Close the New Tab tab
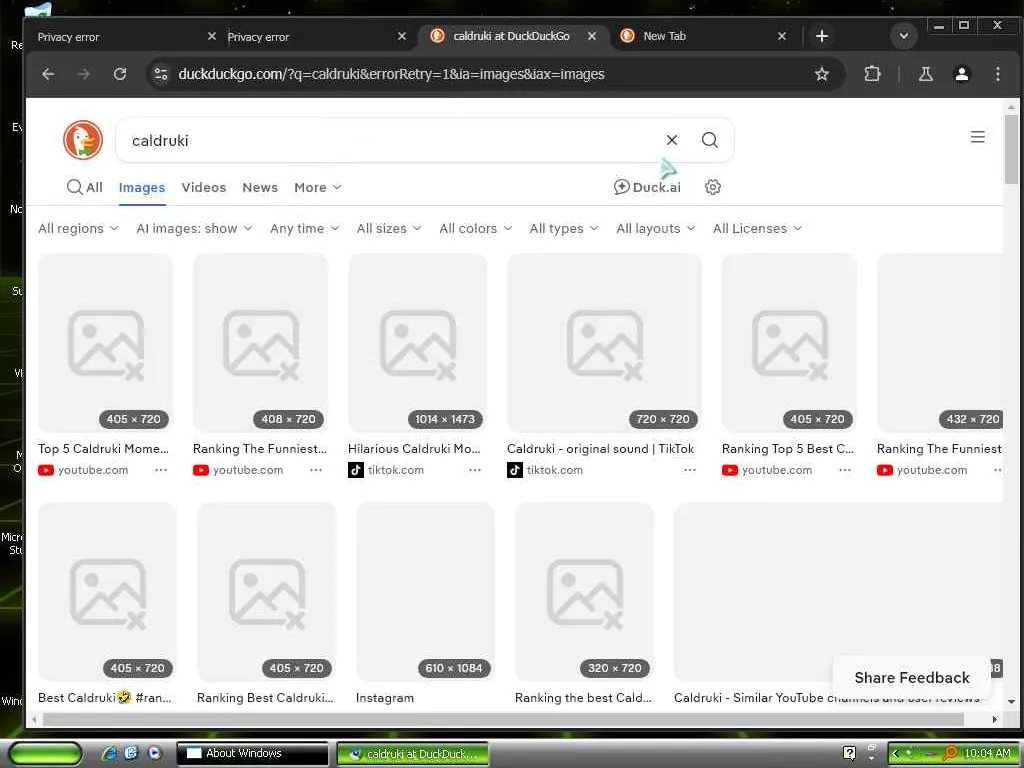1024x768 pixels. (782, 36)
